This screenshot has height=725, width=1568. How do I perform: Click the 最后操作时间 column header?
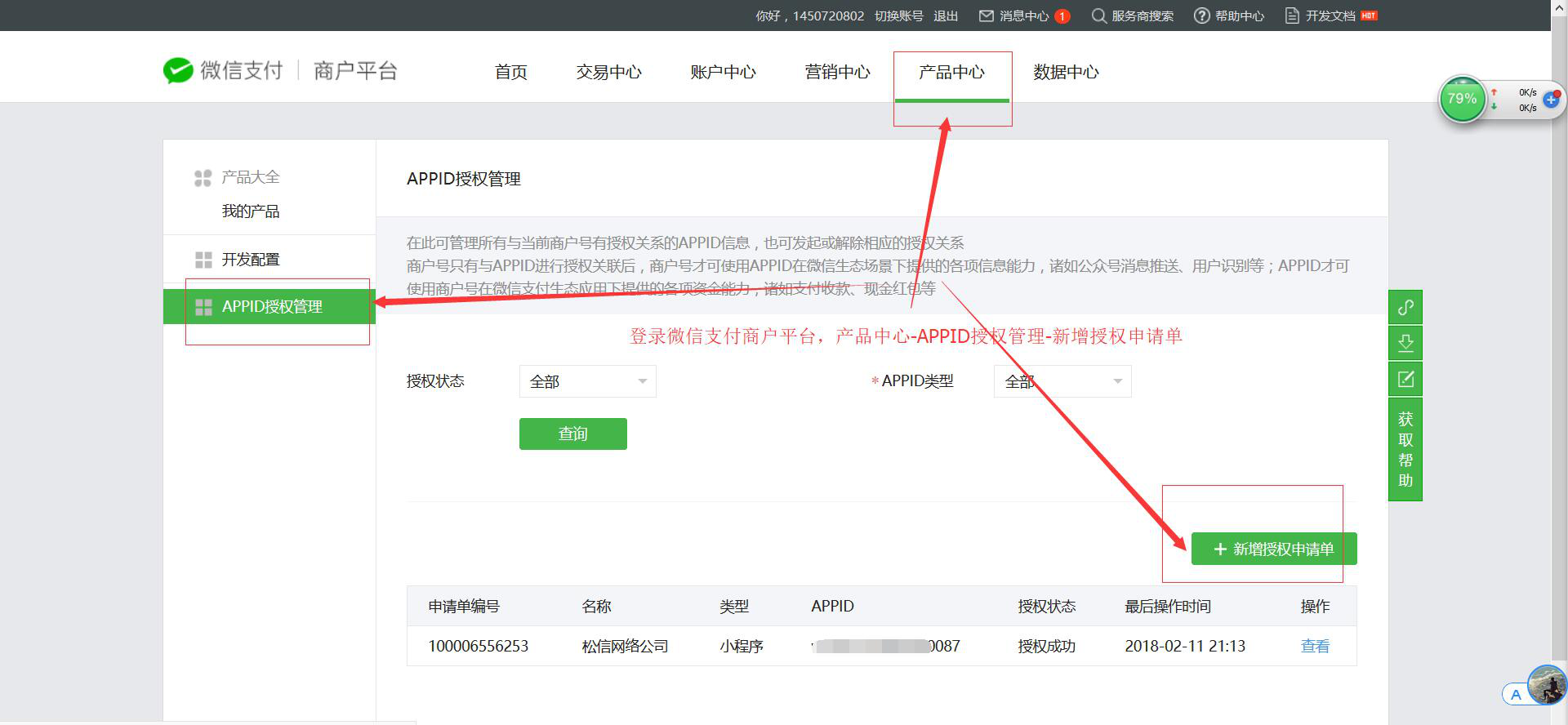click(x=1168, y=606)
